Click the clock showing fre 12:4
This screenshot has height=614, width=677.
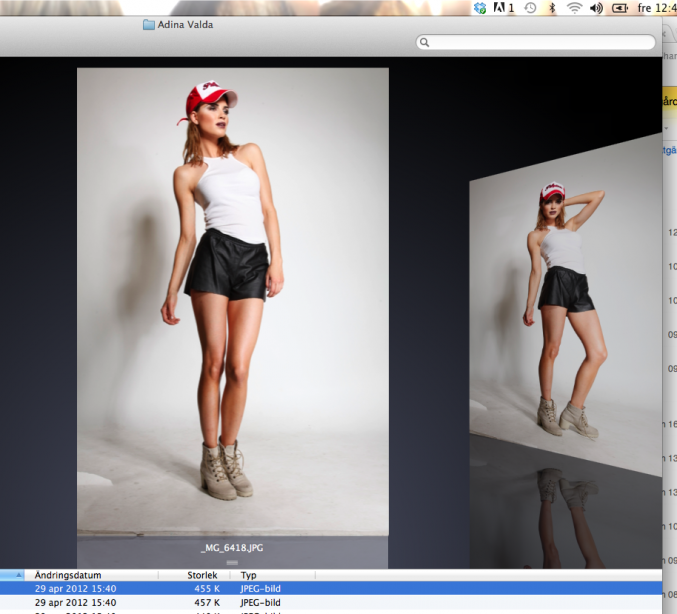coord(657,8)
